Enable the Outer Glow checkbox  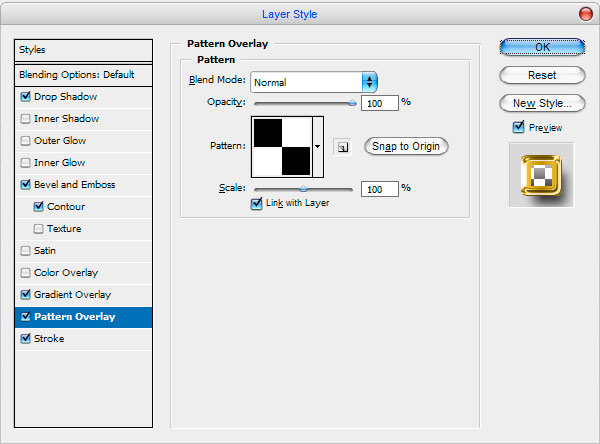pyautogui.click(x=25, y=140)
